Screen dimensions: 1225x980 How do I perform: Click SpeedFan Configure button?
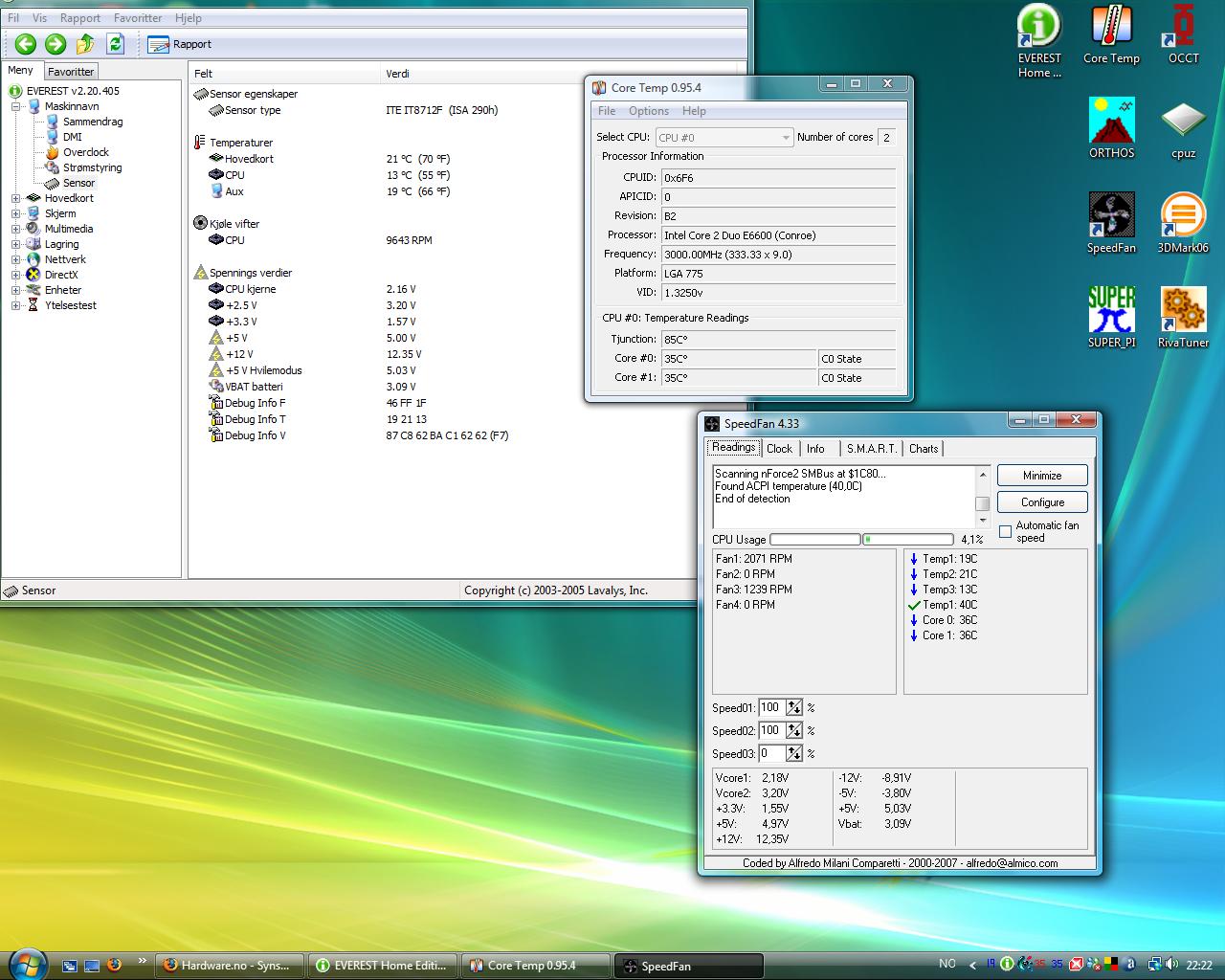point(1042,502)
